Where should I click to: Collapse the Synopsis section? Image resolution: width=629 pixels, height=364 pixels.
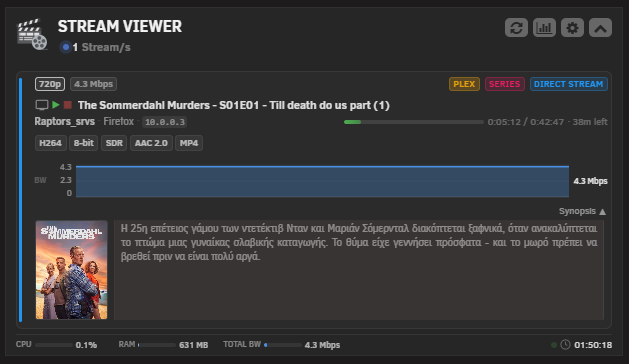tap(582, 211)
